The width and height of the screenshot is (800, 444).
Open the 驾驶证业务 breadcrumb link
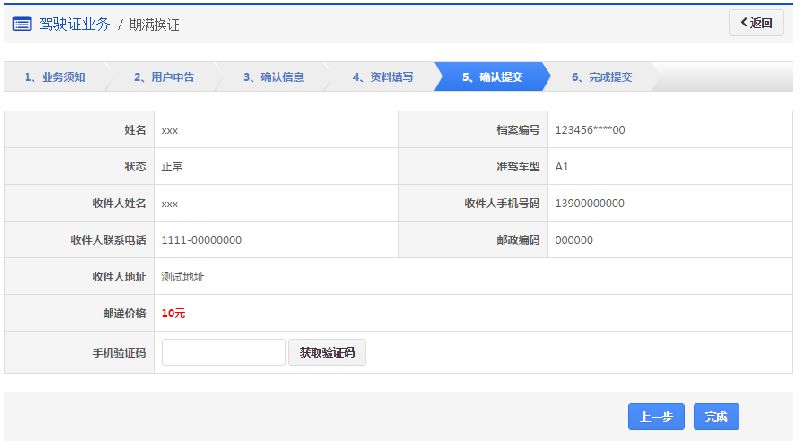pos(75,24)
